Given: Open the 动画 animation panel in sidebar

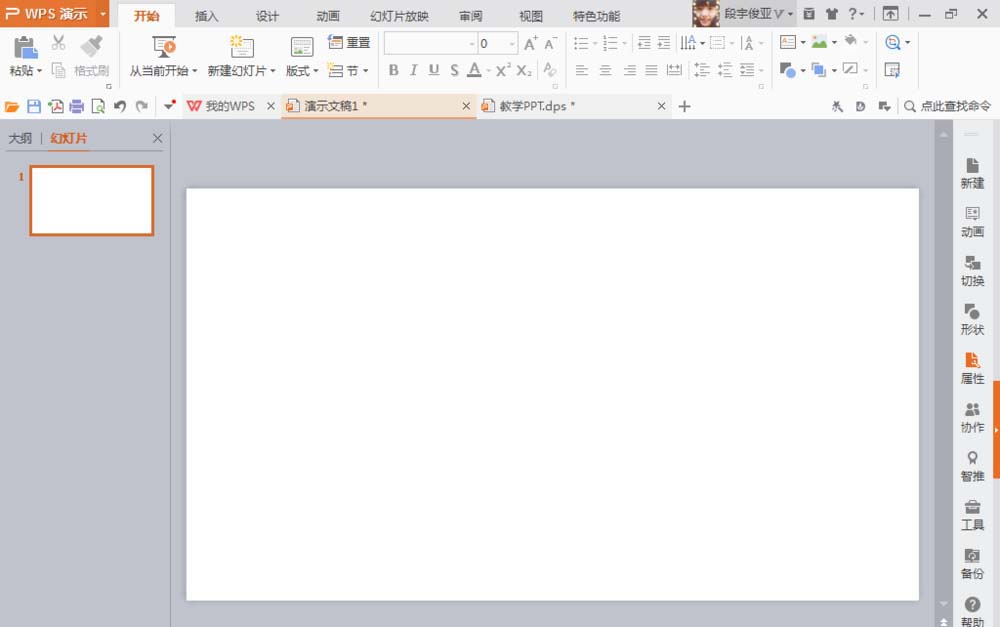Looking at the screenshot, I should click(972, 221).
